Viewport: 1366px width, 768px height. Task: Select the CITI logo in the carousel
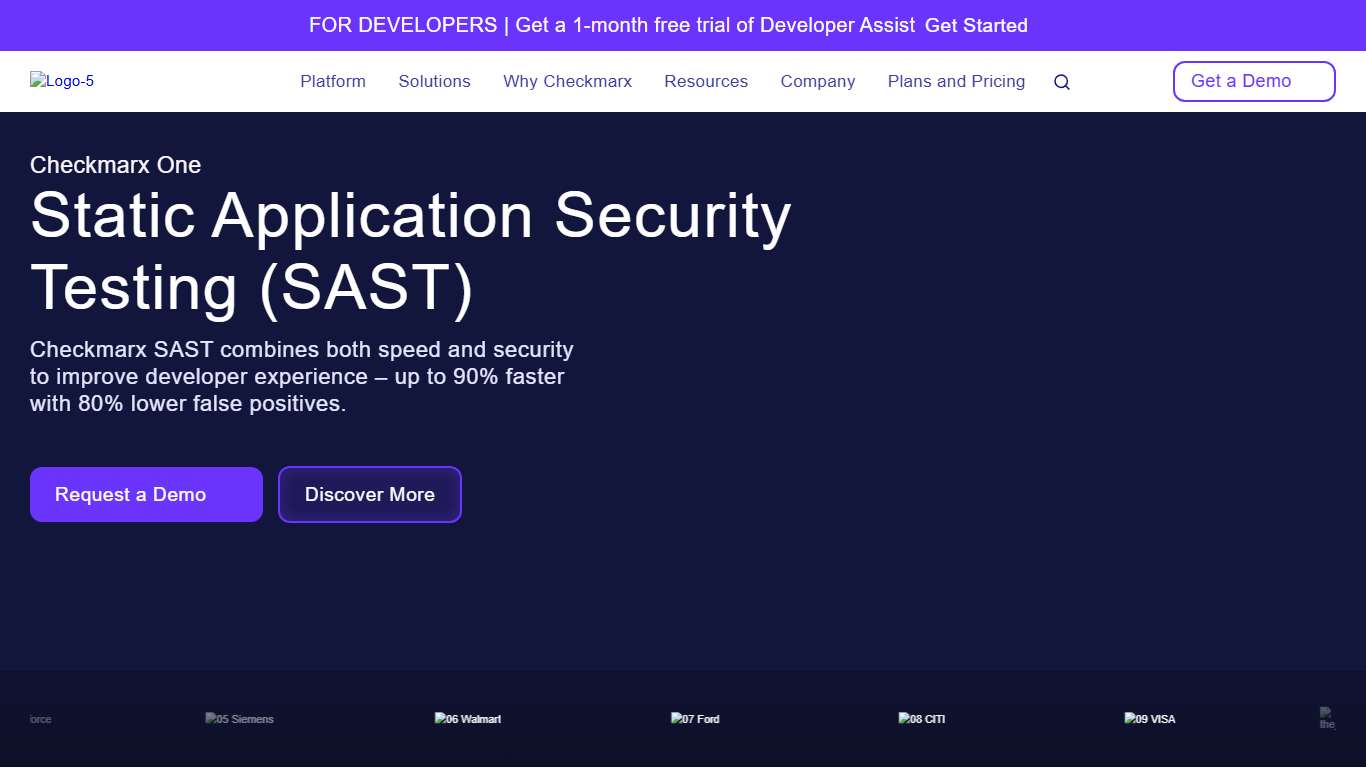pos(921,718)
